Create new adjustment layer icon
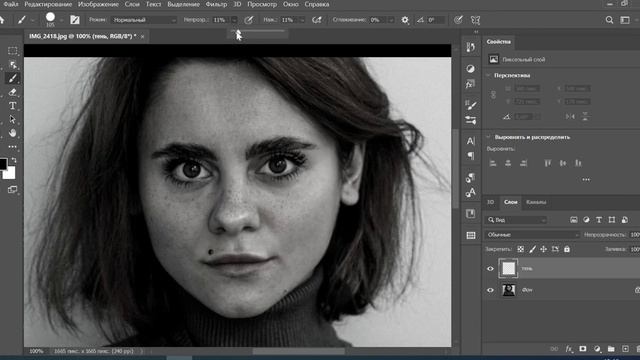Screen dimensions: 640x360 (597, 349)
